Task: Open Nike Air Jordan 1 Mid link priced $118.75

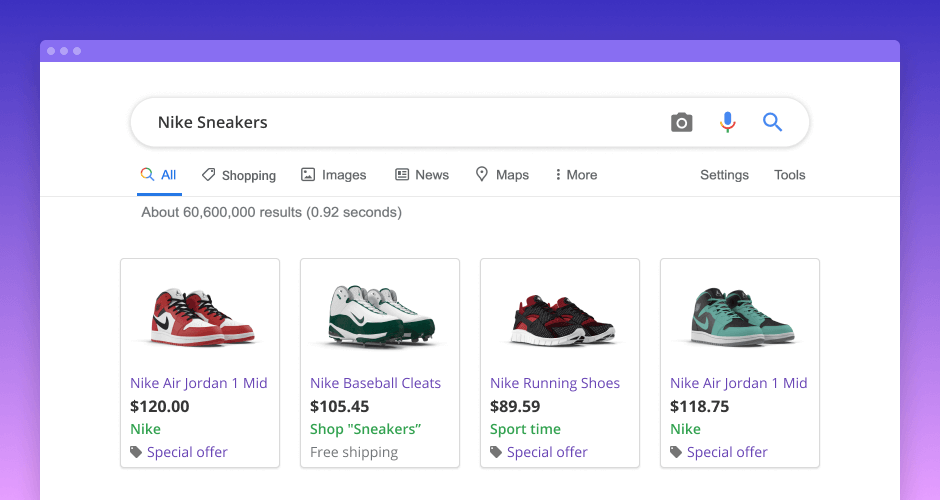Action: [739, 383]
